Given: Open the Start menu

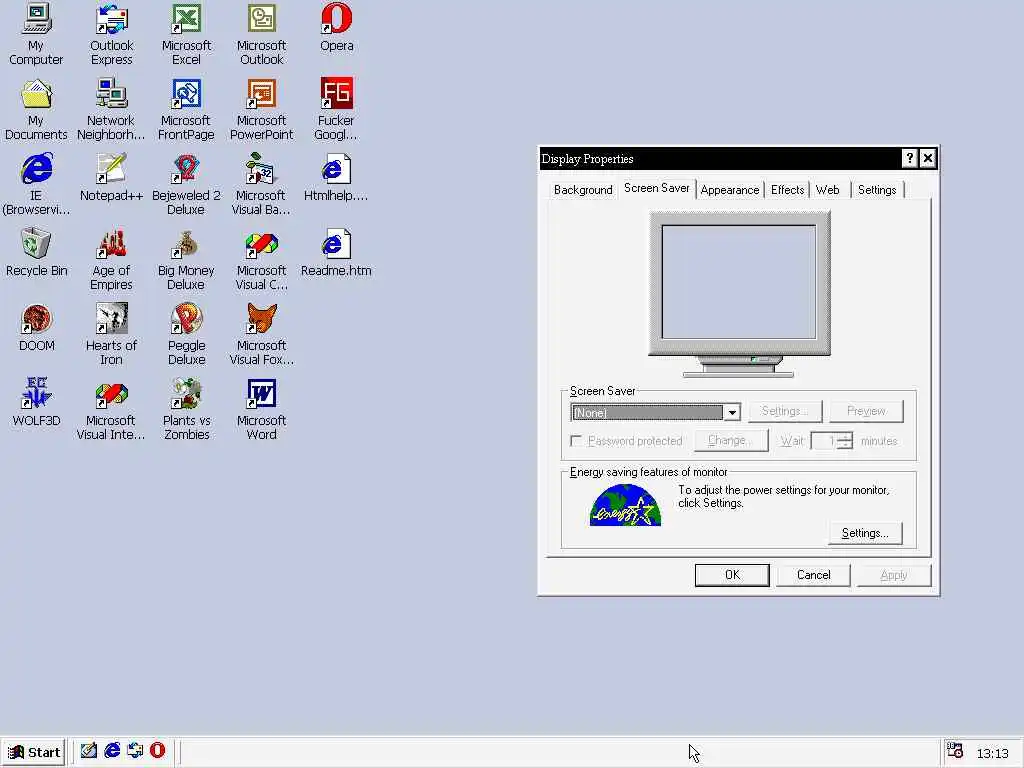Looking at the screenshot, I should (34, 752).
